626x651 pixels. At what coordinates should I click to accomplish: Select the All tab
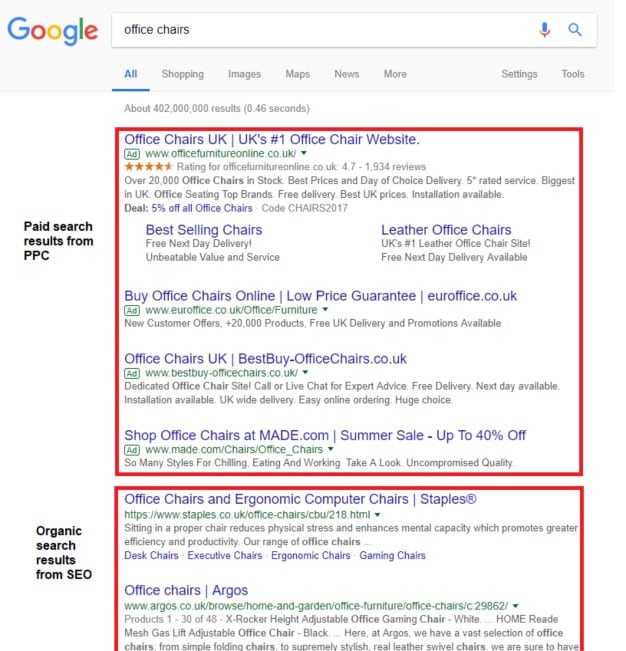pyautogui.click(x=131, y=74)
